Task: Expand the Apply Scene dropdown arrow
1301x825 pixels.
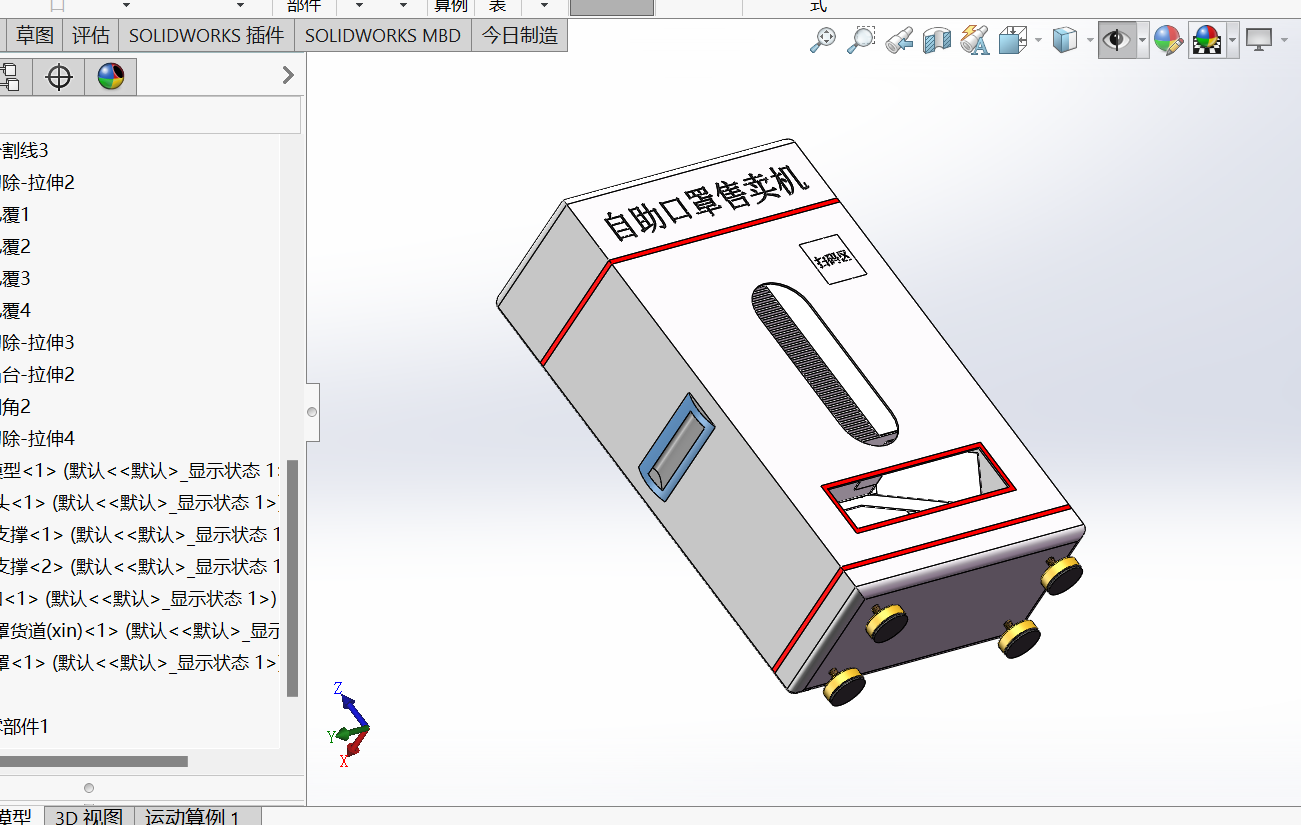Action: tap(1233, 40)
